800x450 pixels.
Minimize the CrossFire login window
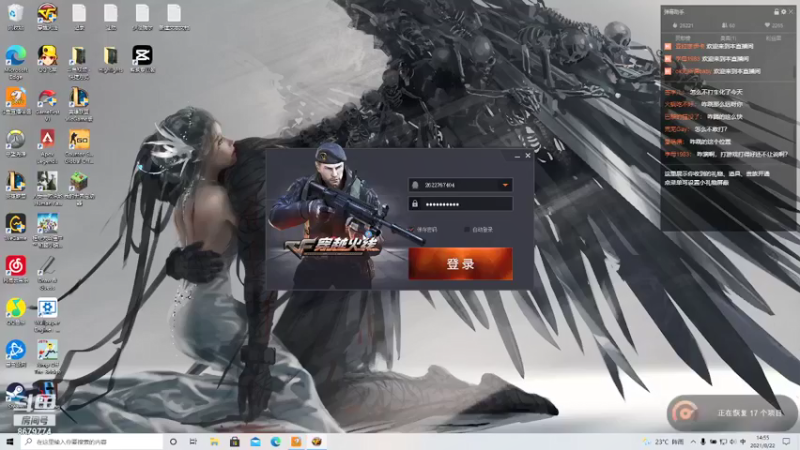pyautogui.click(x=517, y=156)
